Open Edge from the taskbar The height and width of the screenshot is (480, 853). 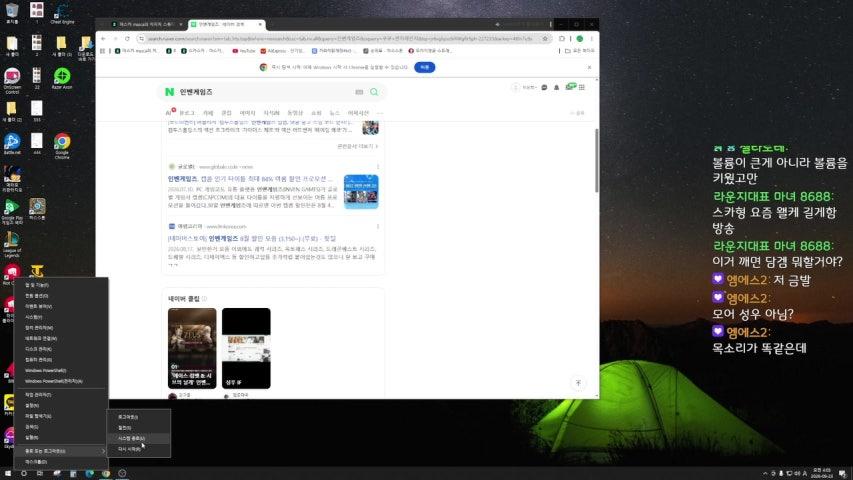(x=90, y=473)
